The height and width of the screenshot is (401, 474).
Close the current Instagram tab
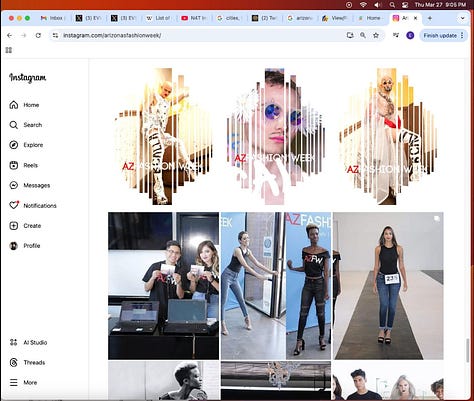415,18
